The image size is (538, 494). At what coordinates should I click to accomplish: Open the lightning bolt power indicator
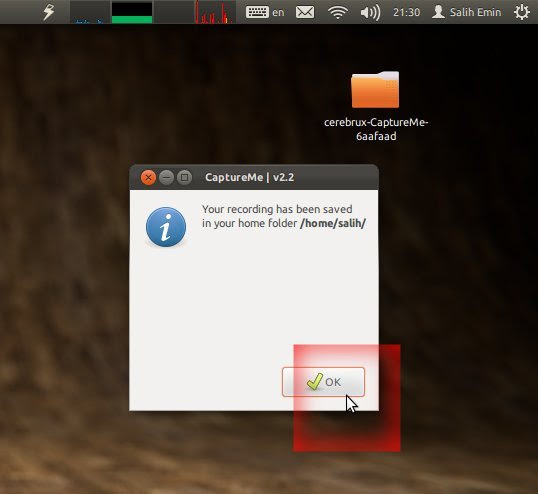point(49,12)
